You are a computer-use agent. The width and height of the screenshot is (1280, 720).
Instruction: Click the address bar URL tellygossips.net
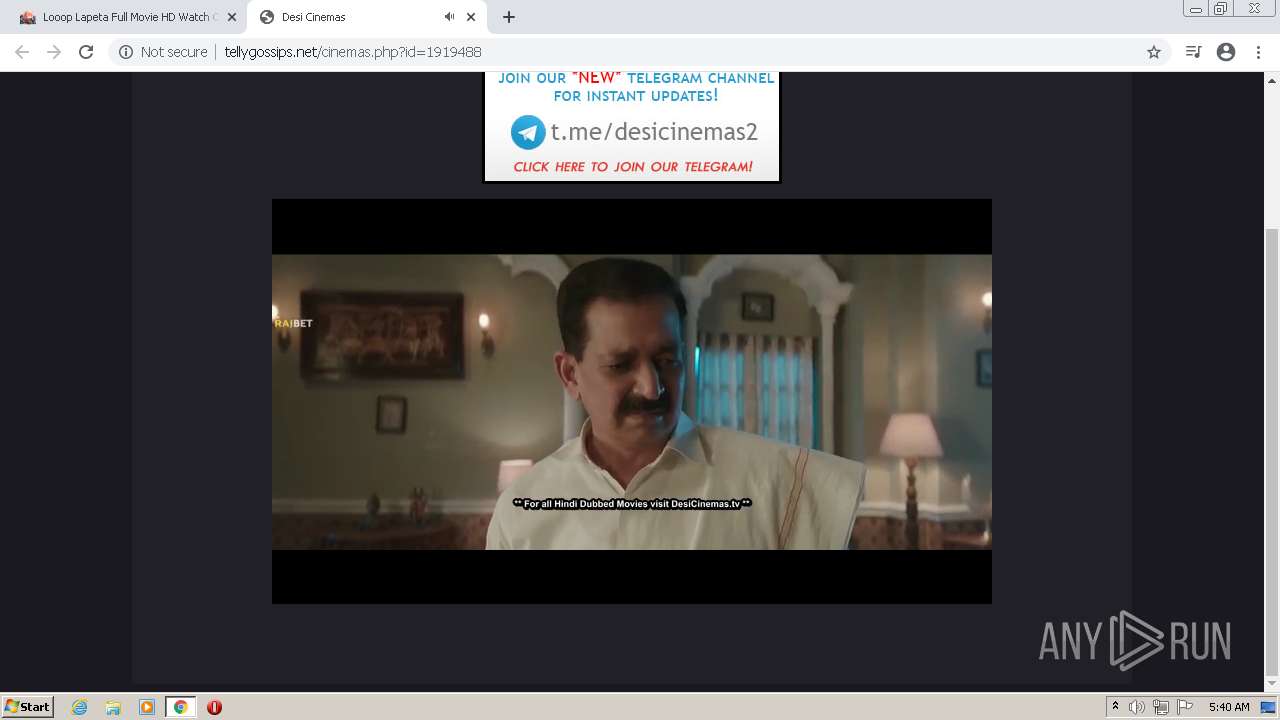pos(352,52)
